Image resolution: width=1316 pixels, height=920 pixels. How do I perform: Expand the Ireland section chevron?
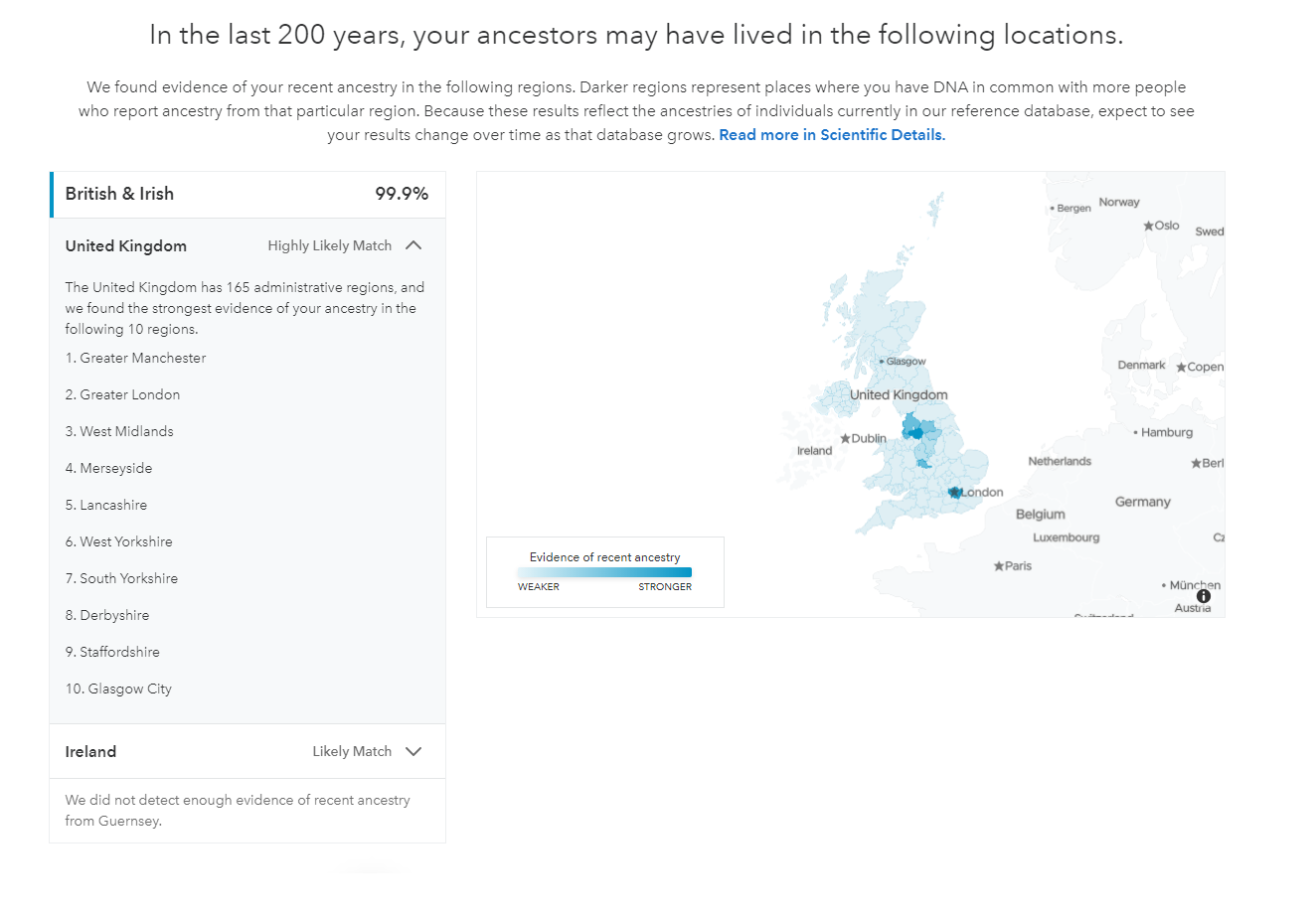coord(414,751)
